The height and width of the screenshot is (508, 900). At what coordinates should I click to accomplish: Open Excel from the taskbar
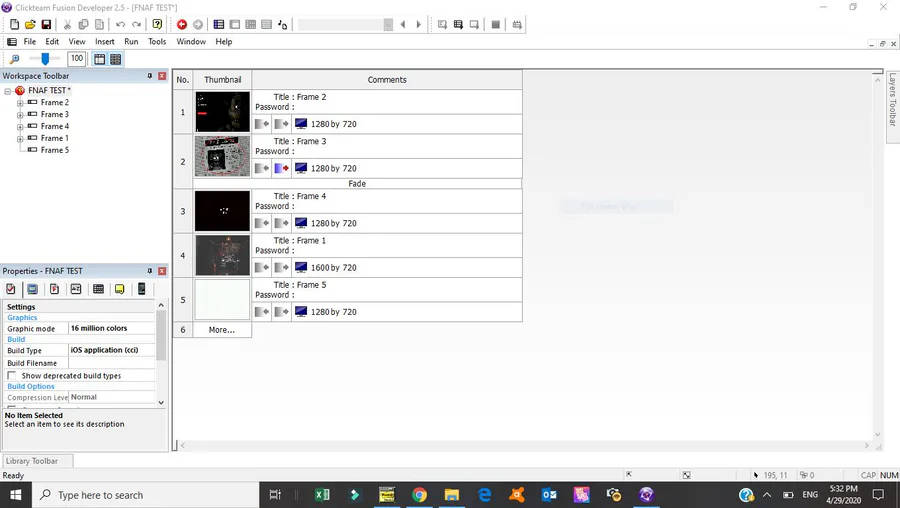323,495
